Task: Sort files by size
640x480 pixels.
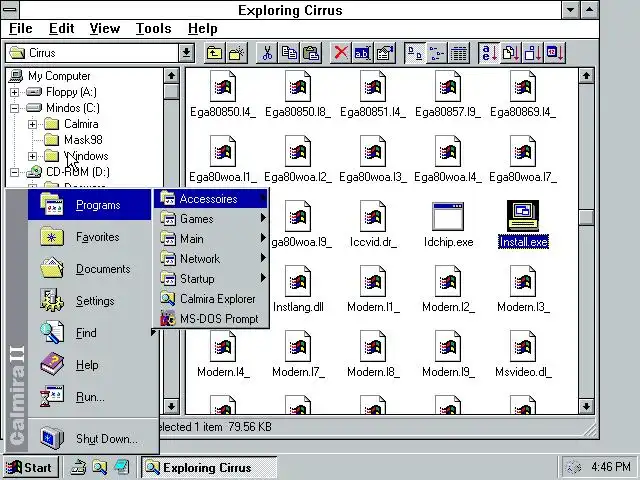Action: tap(533, 53)
